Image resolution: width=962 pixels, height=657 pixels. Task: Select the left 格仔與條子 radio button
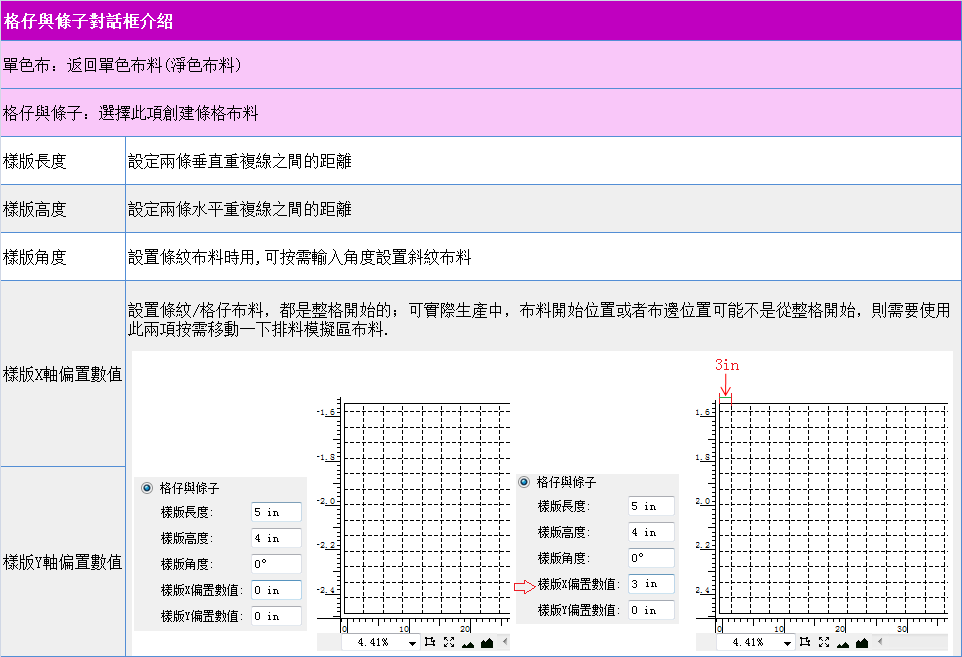[147, 488]
